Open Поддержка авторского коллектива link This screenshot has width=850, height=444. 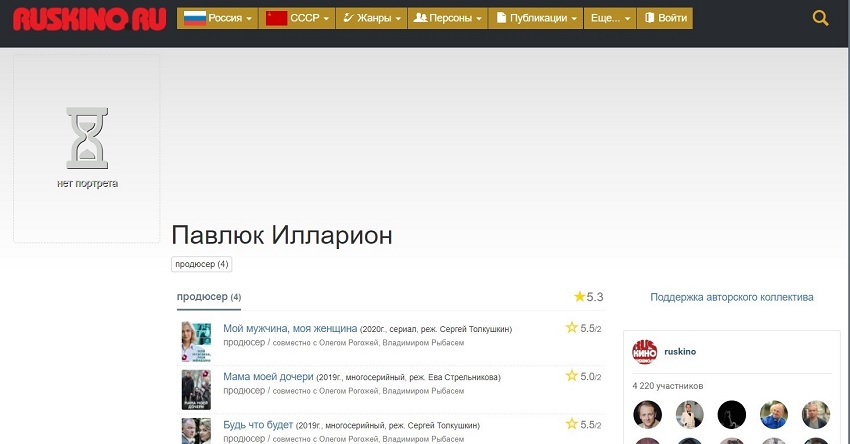pos(732,297)
